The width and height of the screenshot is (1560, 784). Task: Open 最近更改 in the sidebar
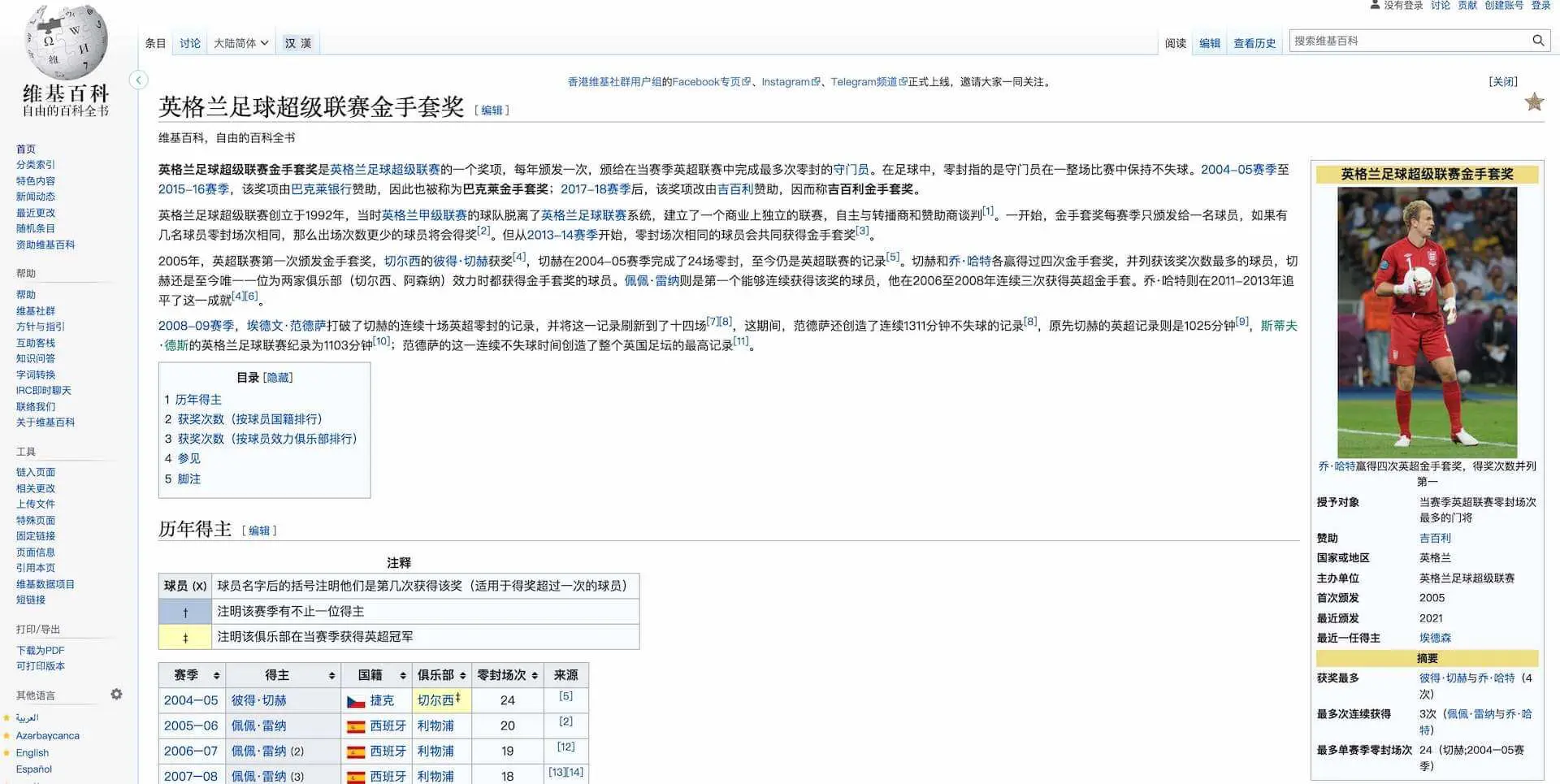pos(35,213)
